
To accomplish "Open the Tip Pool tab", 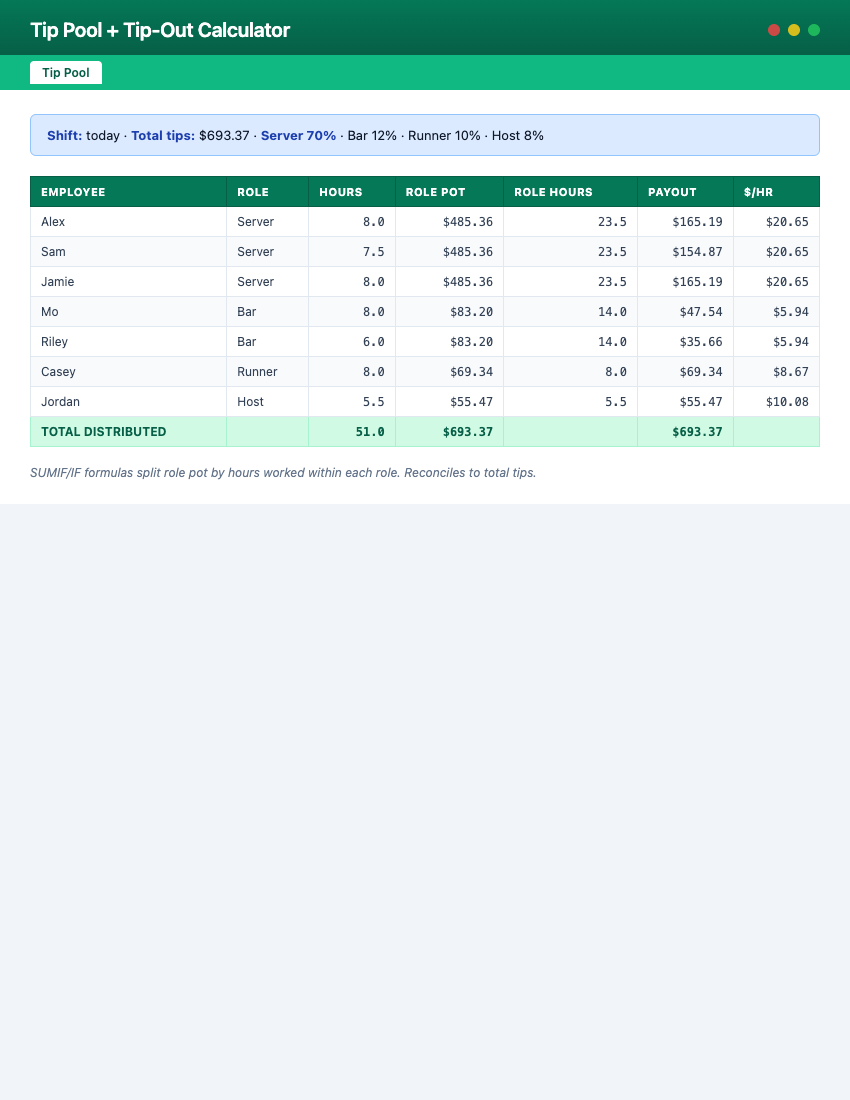I will pyautogui.click(x=66, y=72).
